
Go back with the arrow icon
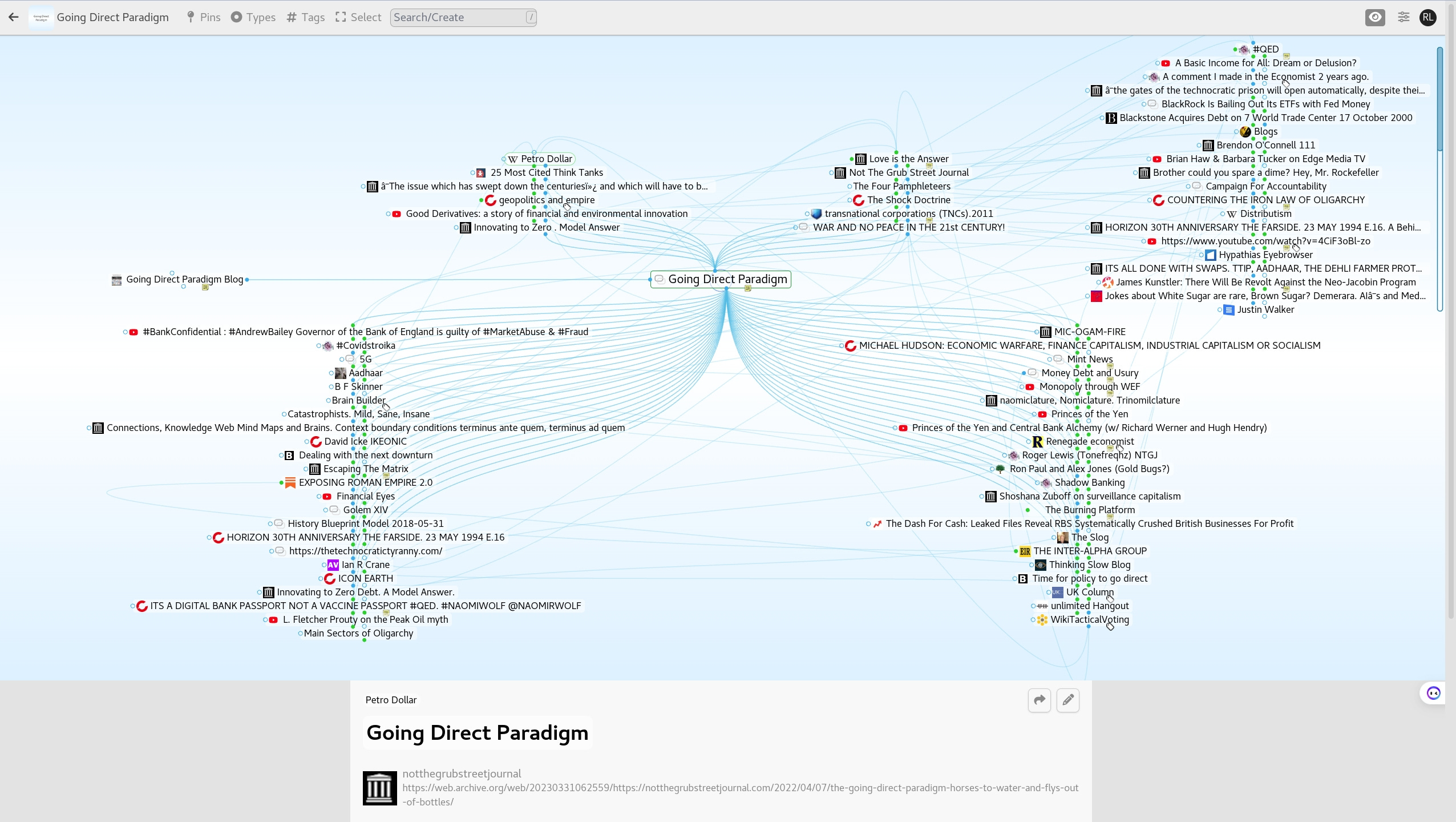14,17
